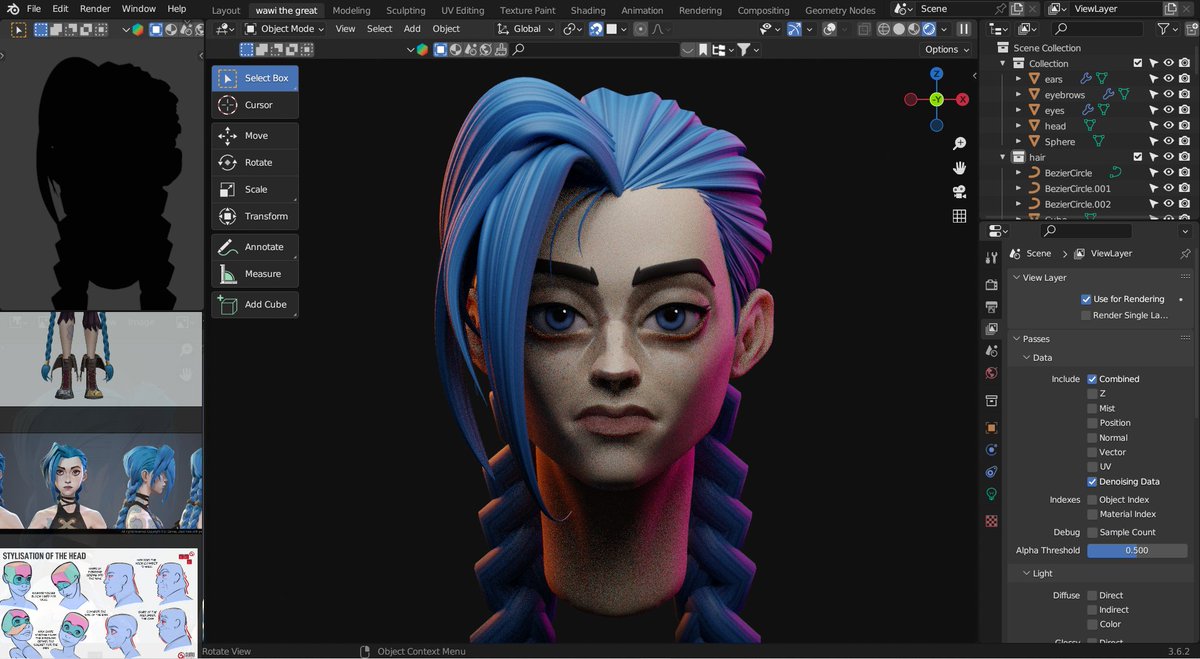Image resolution: width=1200 pixels, height=659 pixels.
Task: Collapse the hair collection
Action: [1003, 157]
